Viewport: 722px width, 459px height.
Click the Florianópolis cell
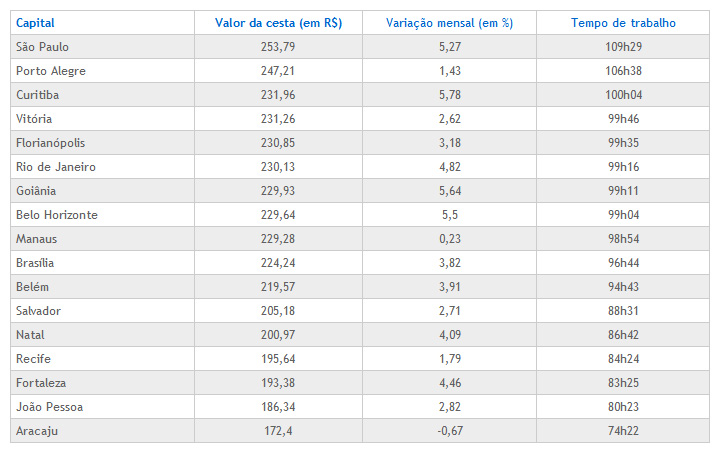[49, 143]
